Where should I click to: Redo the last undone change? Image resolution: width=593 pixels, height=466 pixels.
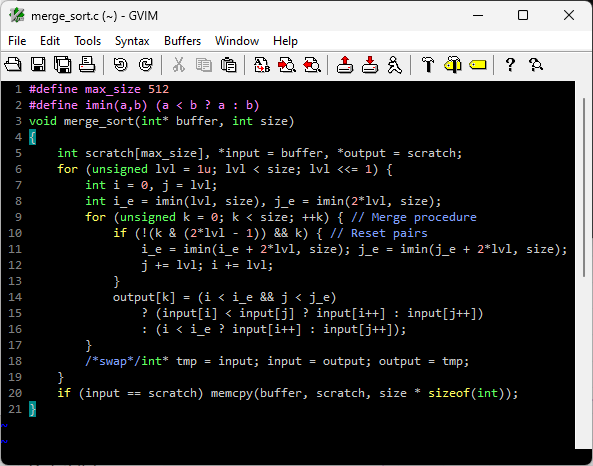146,64
